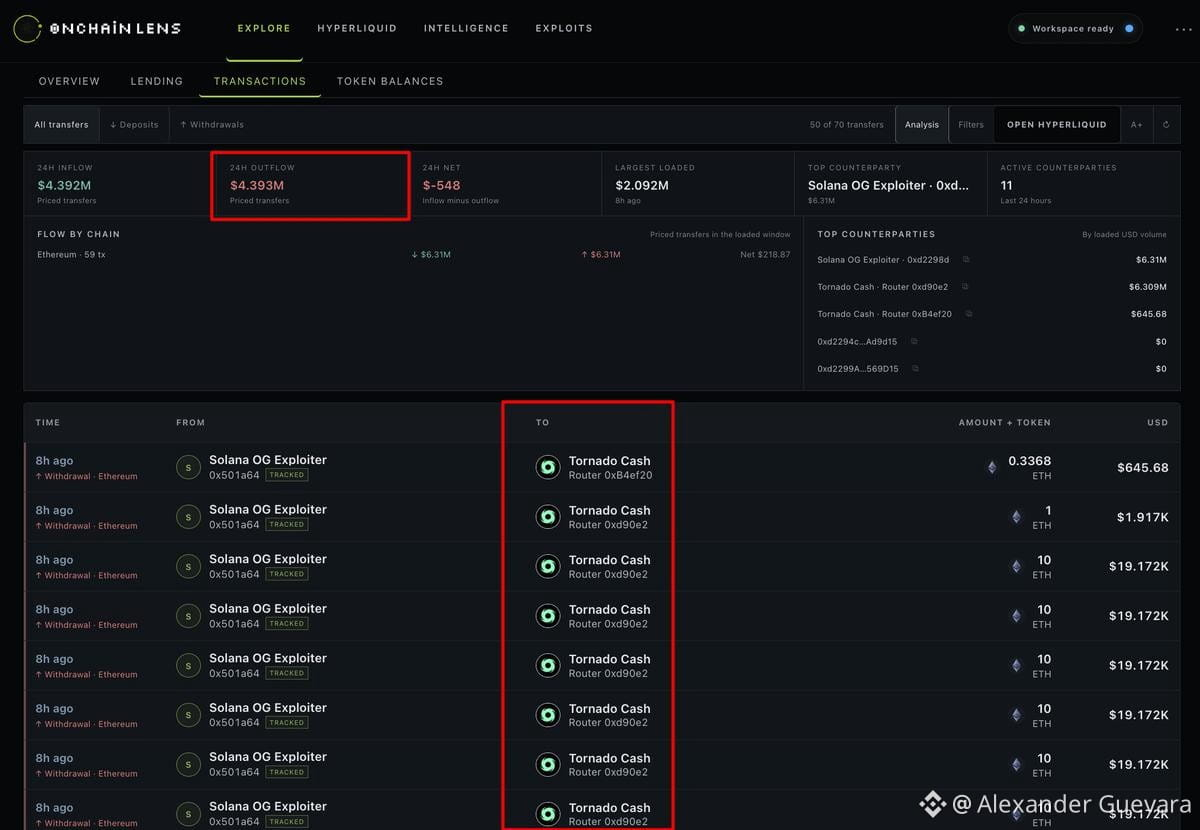Click the 24H Inflow $4.392M card

click(120, 185)
